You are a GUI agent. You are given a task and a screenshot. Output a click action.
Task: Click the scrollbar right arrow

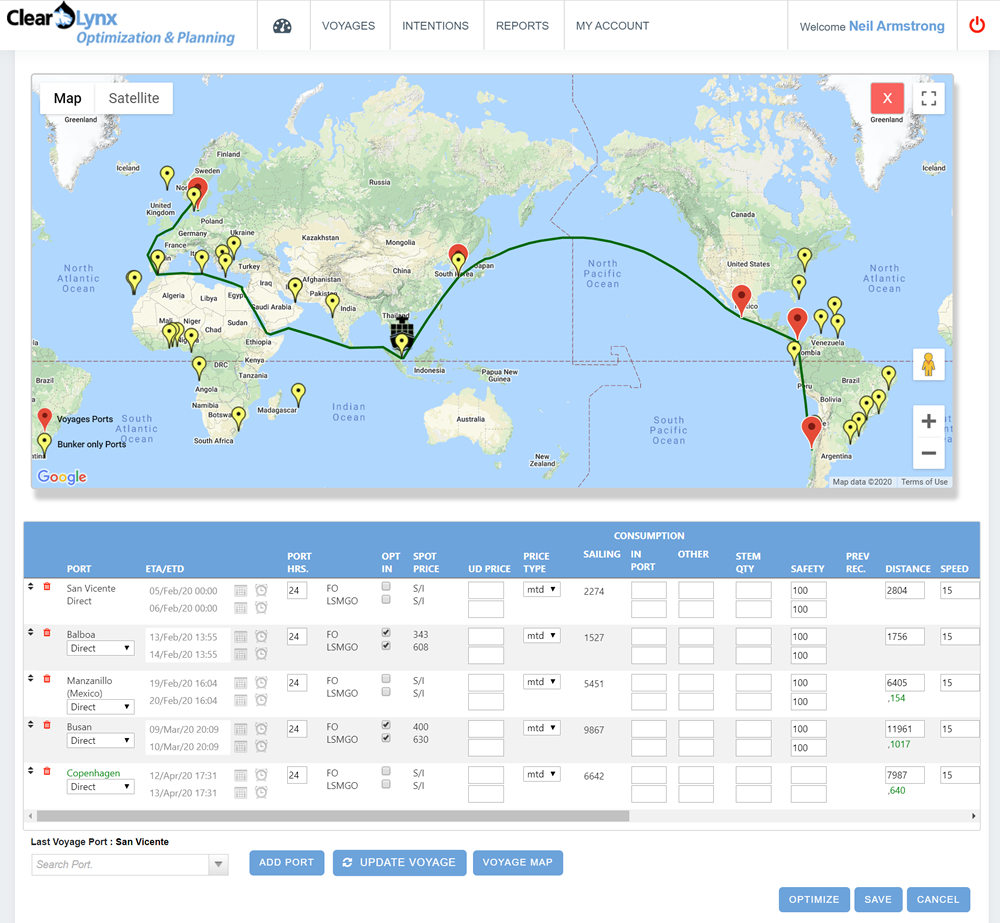[973, 816]
